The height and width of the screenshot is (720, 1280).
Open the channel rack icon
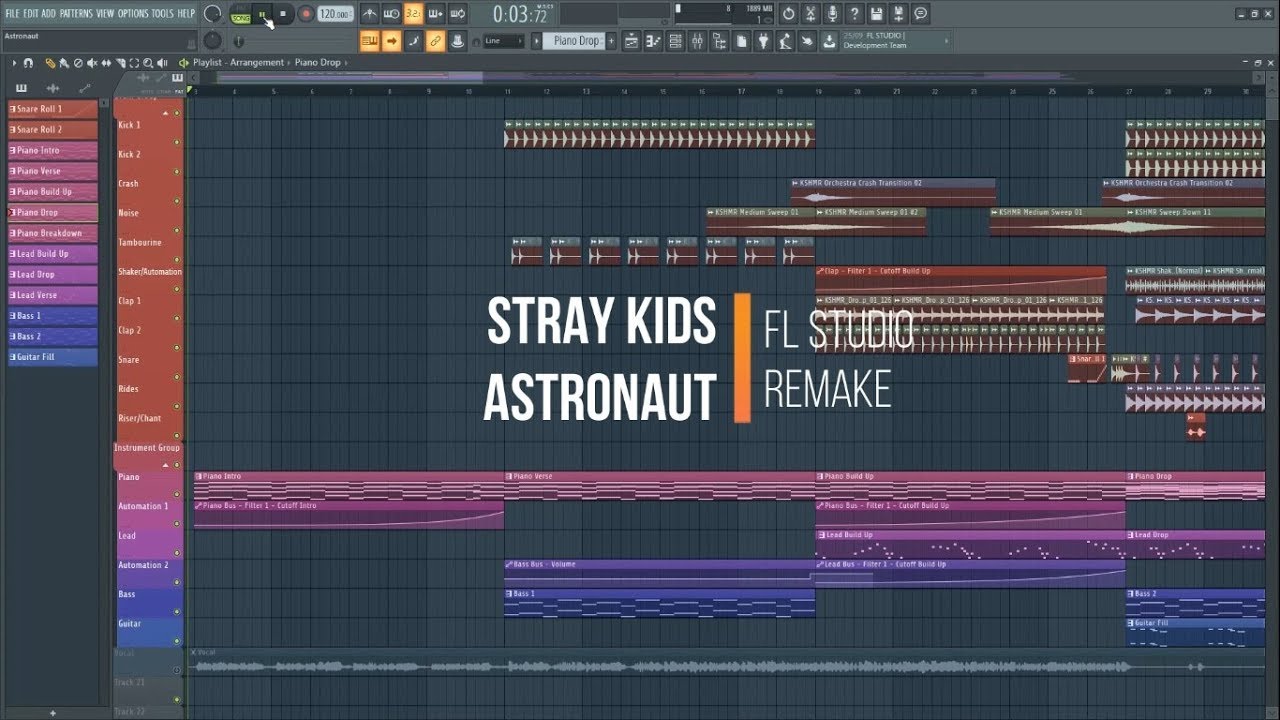(x=675, y=41)
